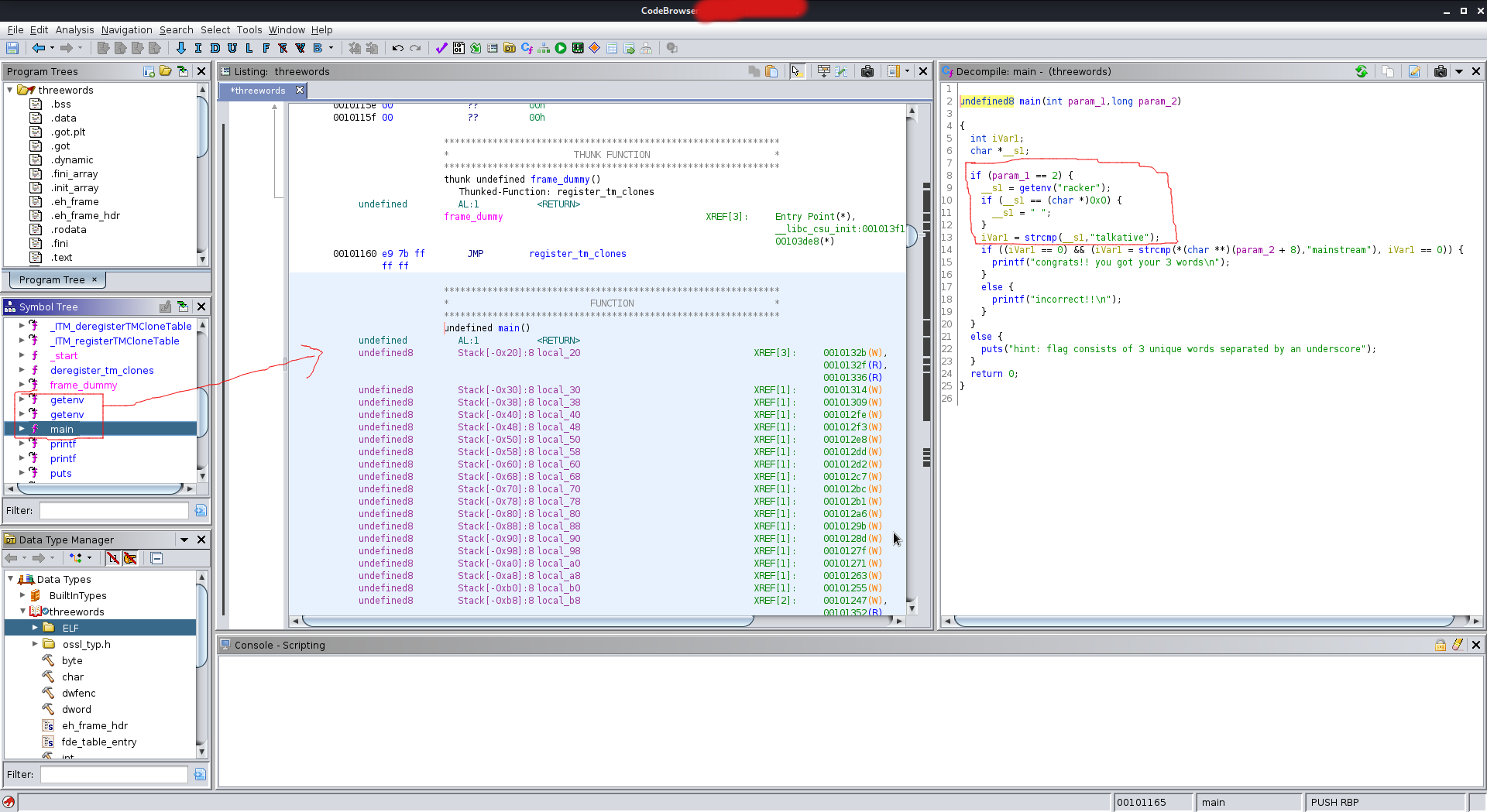The image size is (1487, 812).
Task: Click the register_tm_clones jump target in Listing
Action: coord(577,254)
